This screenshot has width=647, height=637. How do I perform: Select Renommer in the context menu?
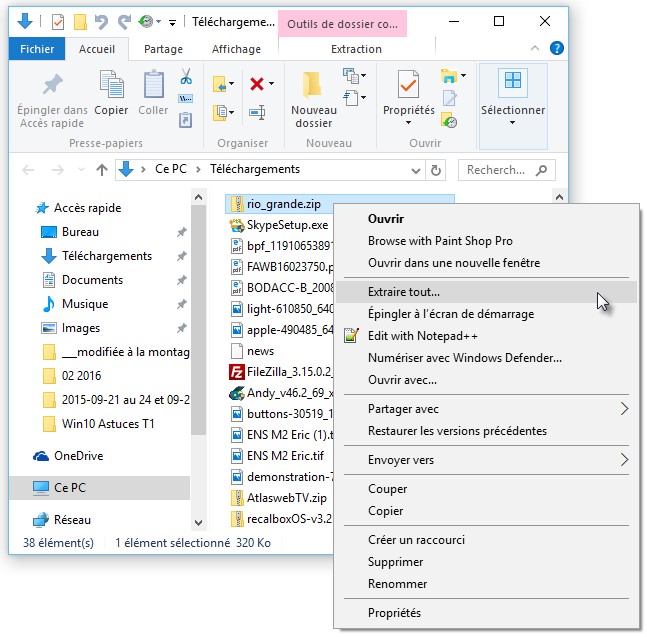397,584
